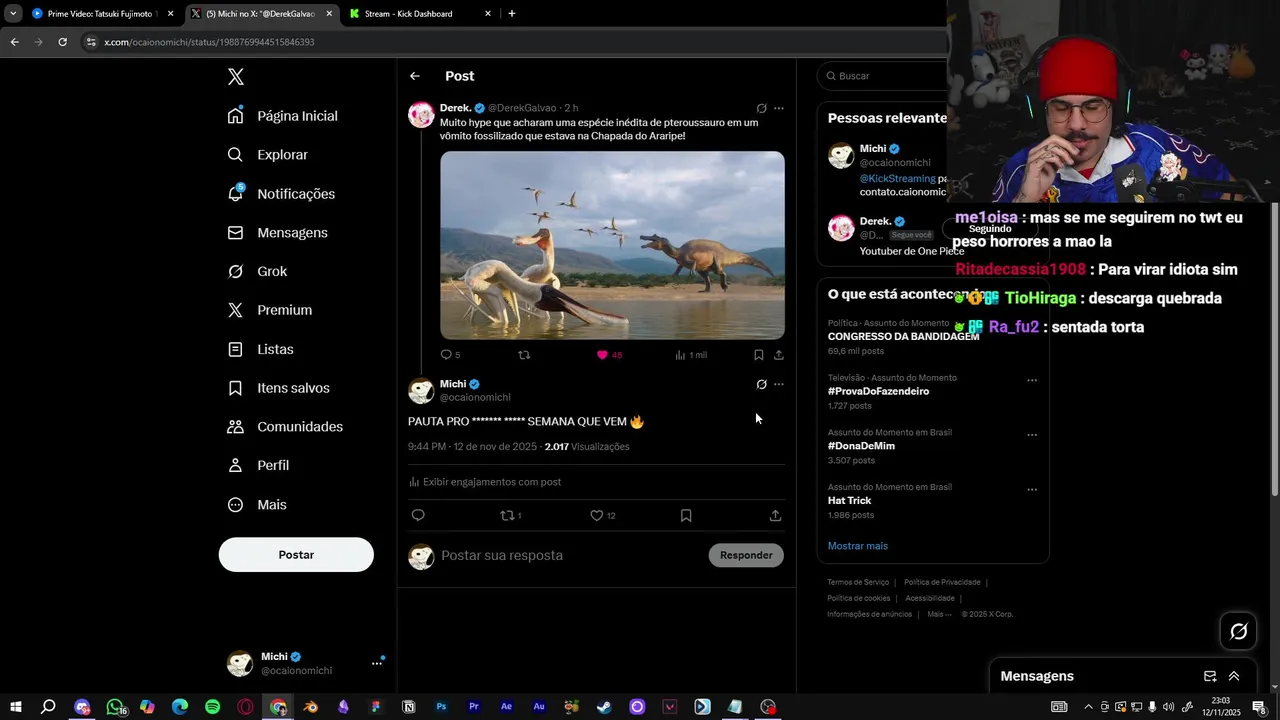Open Spotify from taskbar
This screenshot has width=1280, height=720.
212,707
